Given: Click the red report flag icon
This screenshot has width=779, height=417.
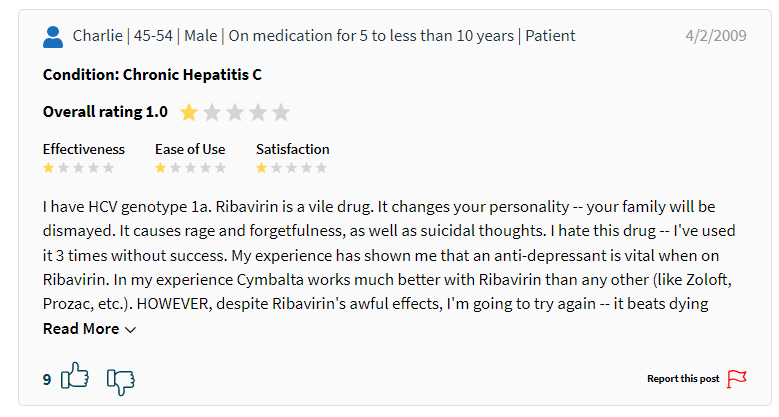Looking at the screenshot, I should pos(737,379).
